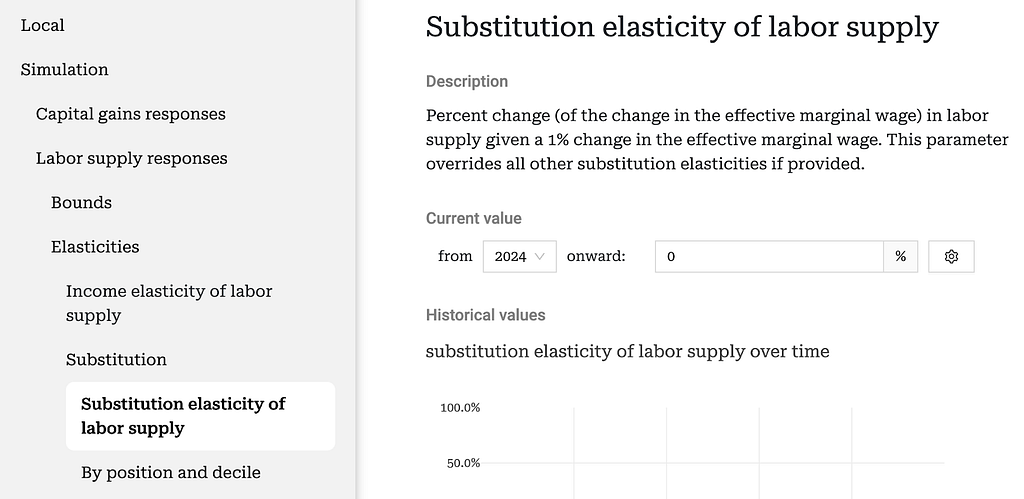Toggle the Substitution sidebar group
1024x499 pixels.
pos(116,359)
